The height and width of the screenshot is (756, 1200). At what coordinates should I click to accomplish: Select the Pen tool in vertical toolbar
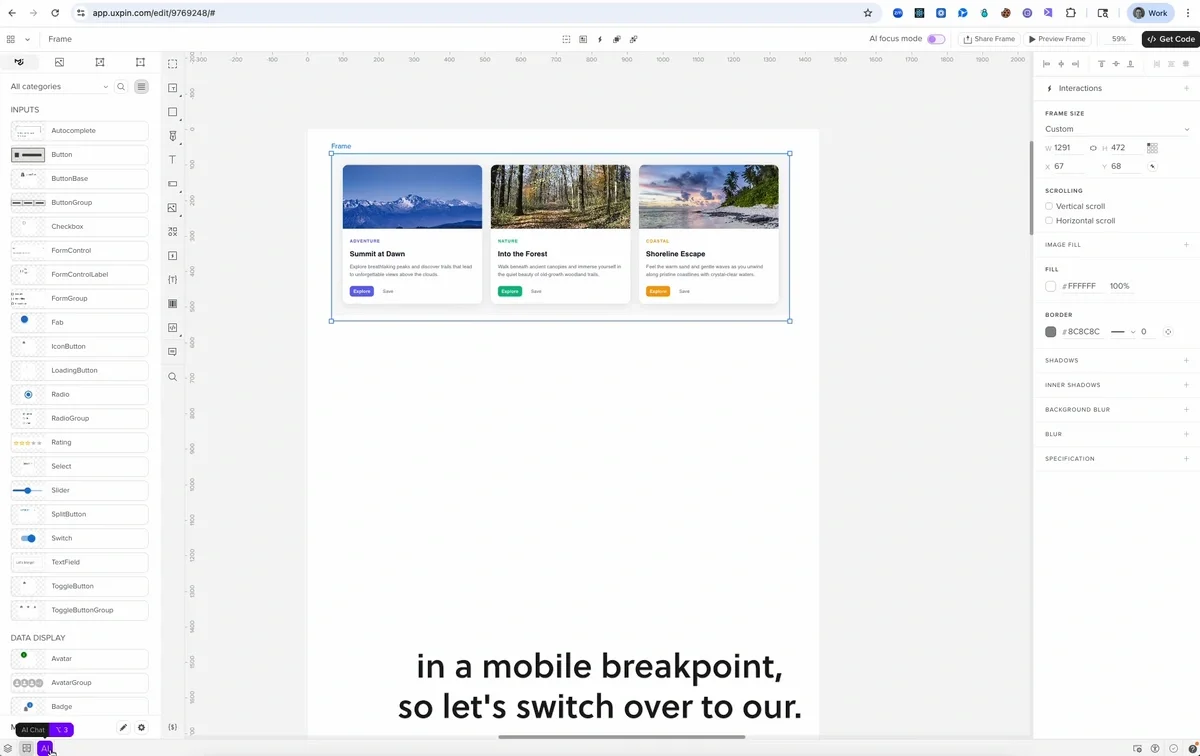172,136
